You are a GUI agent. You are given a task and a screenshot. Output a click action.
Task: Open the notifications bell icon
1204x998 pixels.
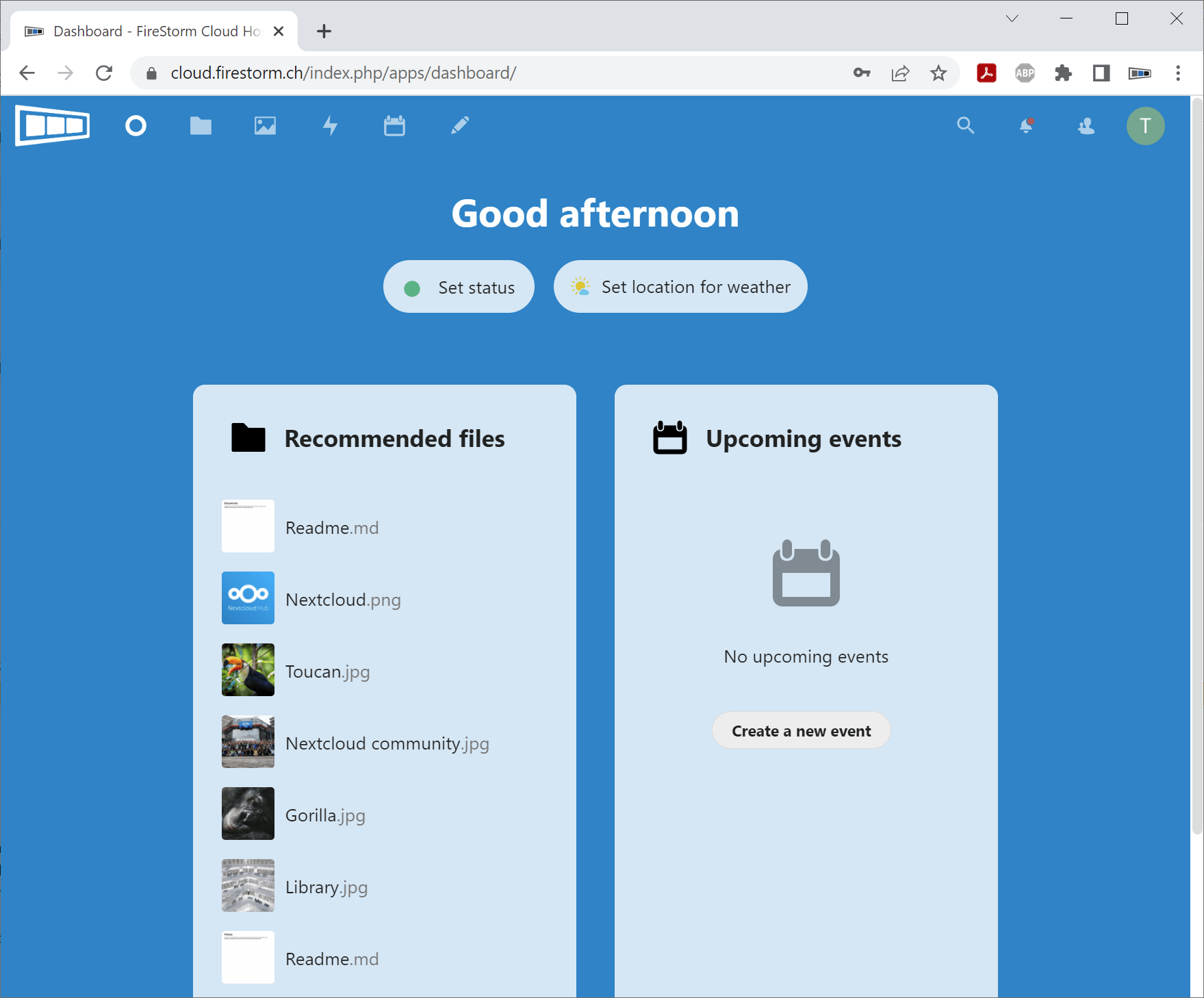1026,126
